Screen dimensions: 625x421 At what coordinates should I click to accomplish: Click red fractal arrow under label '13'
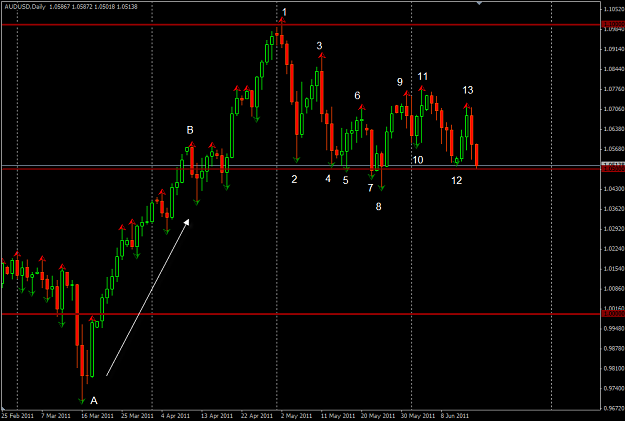pyautogui.click(x=467, y=105)
